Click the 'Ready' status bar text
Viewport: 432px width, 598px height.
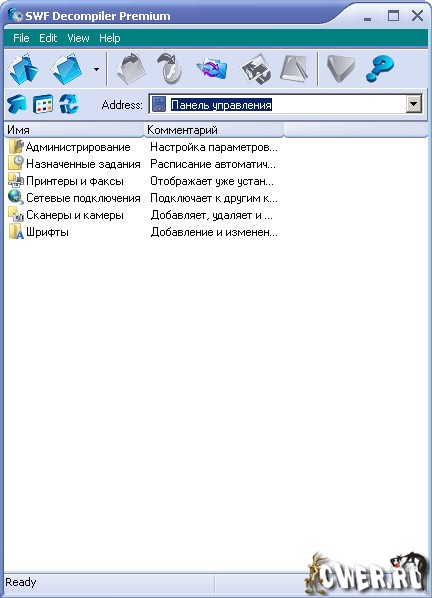click(21, 582)
